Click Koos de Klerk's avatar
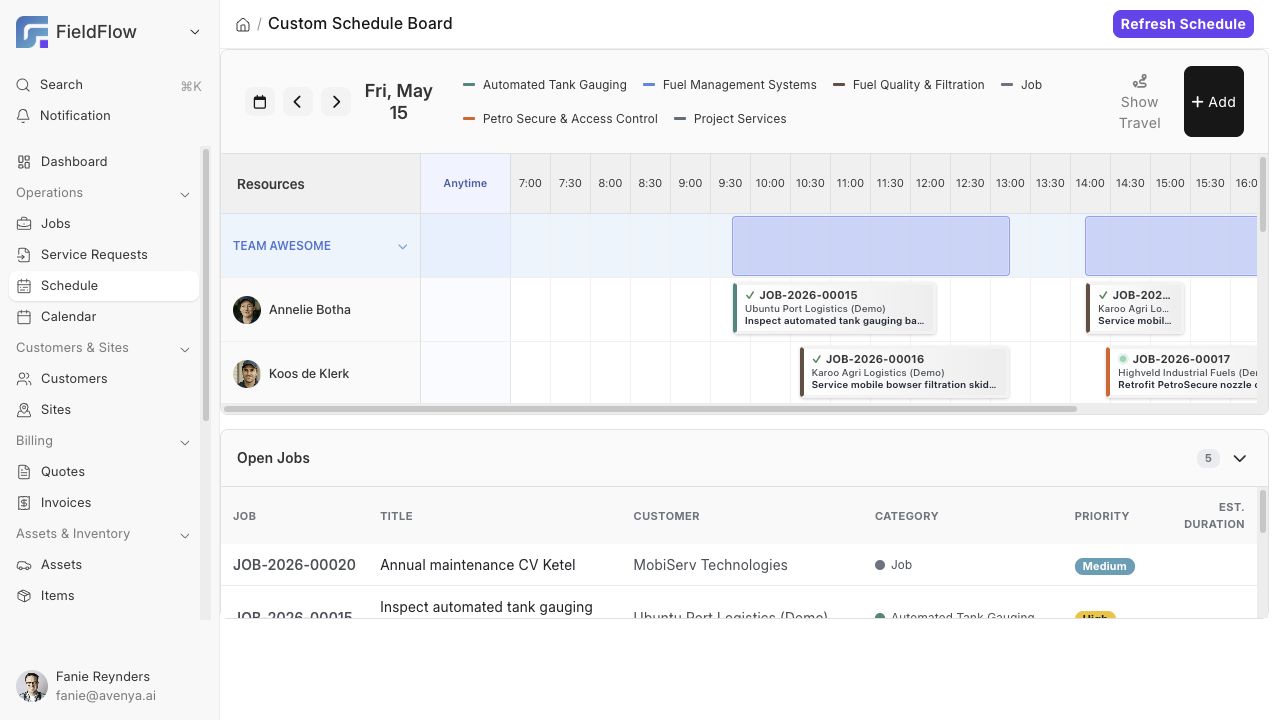 pyautogui.click(x=247, y=374)
